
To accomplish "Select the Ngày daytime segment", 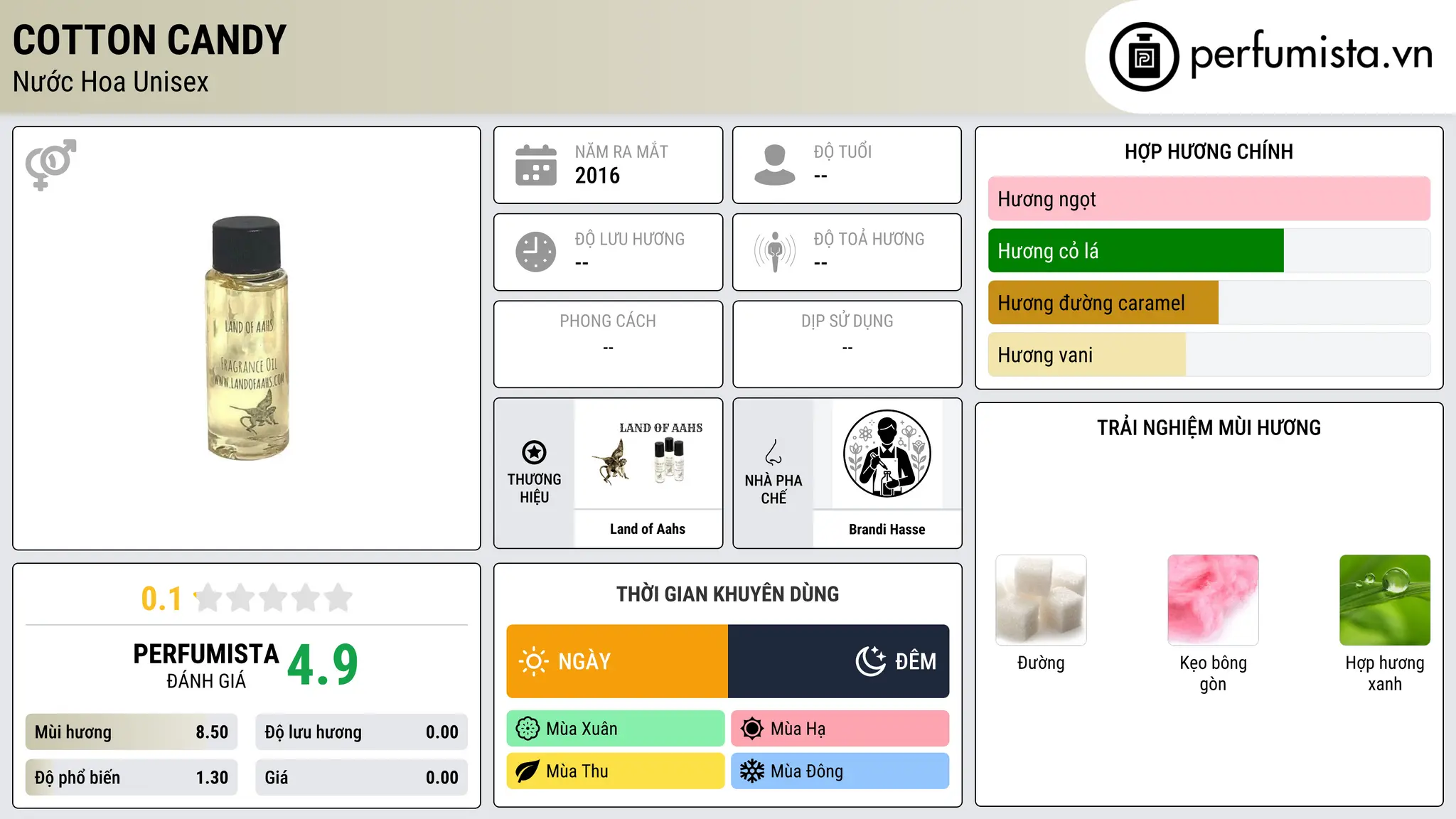I will [617, 661].
